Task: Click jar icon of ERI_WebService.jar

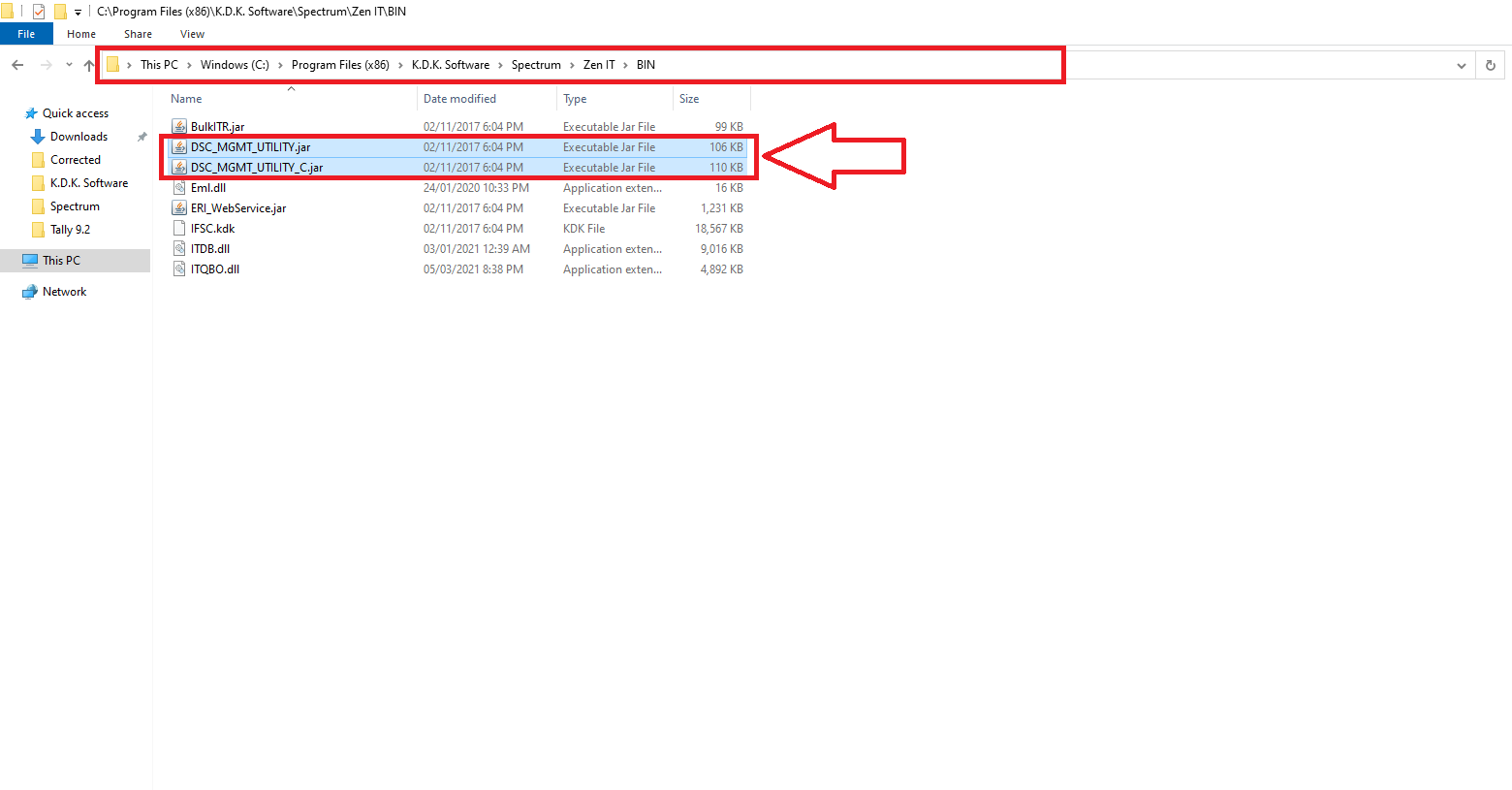Action: 179,208
